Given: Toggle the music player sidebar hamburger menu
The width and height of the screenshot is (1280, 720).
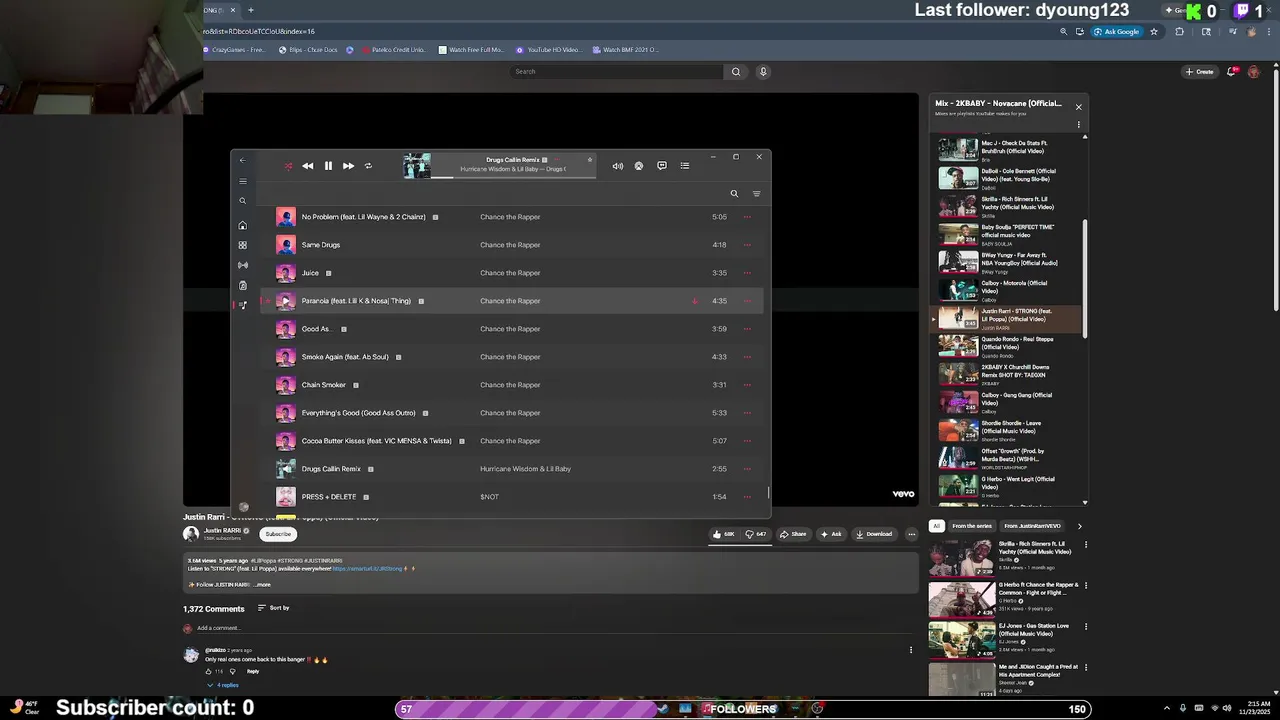Looking at the screenshot, I should (x=242, y=181).
